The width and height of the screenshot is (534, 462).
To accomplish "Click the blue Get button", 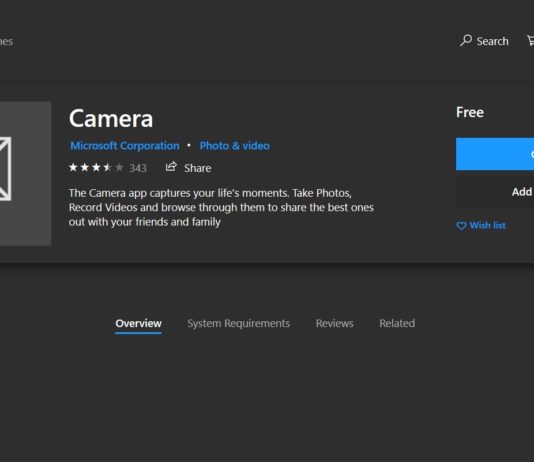I will (x=495, y=154).
